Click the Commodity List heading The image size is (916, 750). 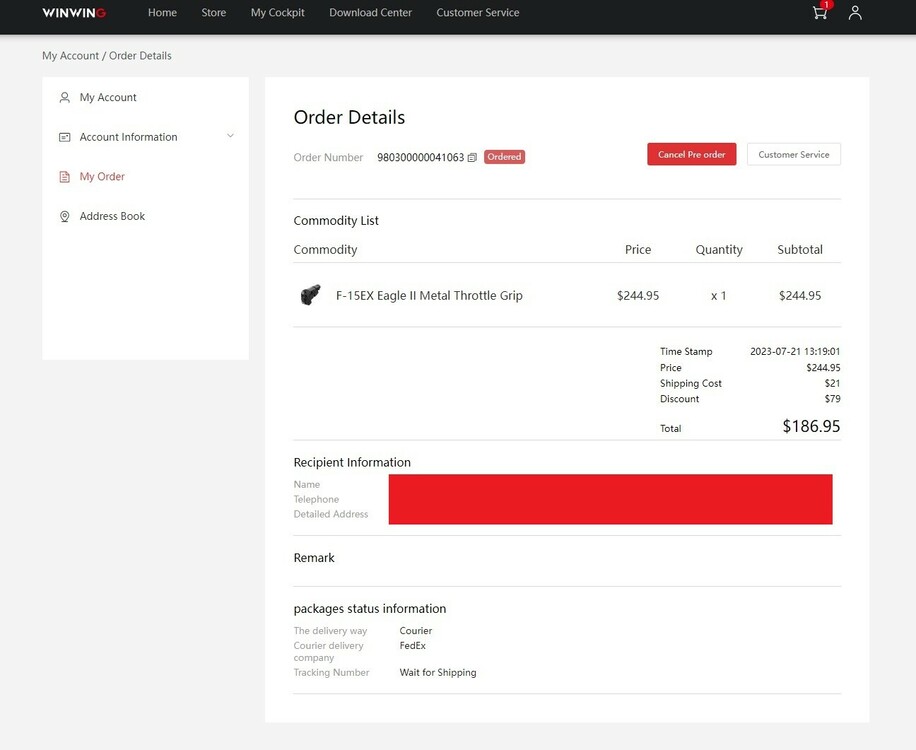click(336, 221)
